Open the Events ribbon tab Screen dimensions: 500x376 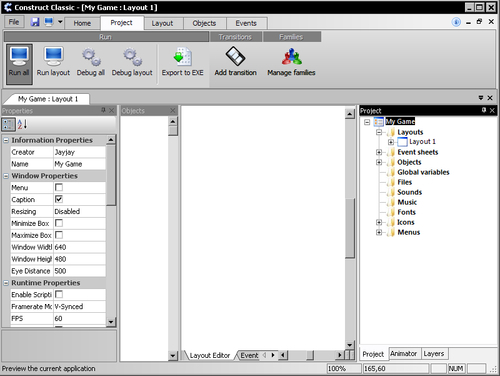point(246,23)
